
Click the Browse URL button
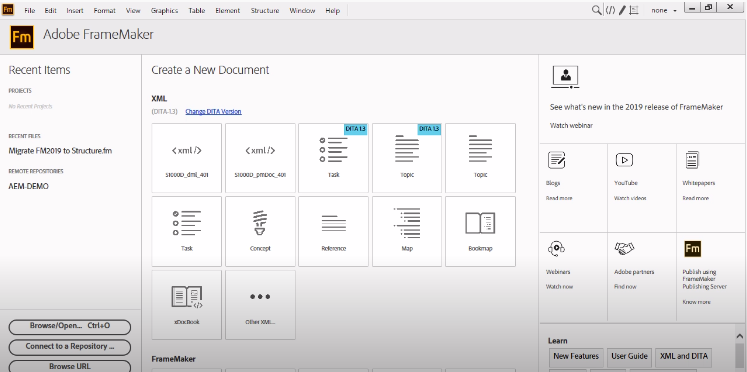[70, 366]
